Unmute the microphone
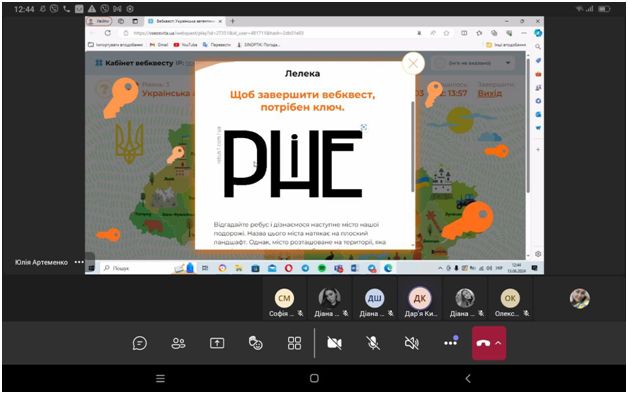The width and height of the screenshot is (628, 394). [373, 343]
